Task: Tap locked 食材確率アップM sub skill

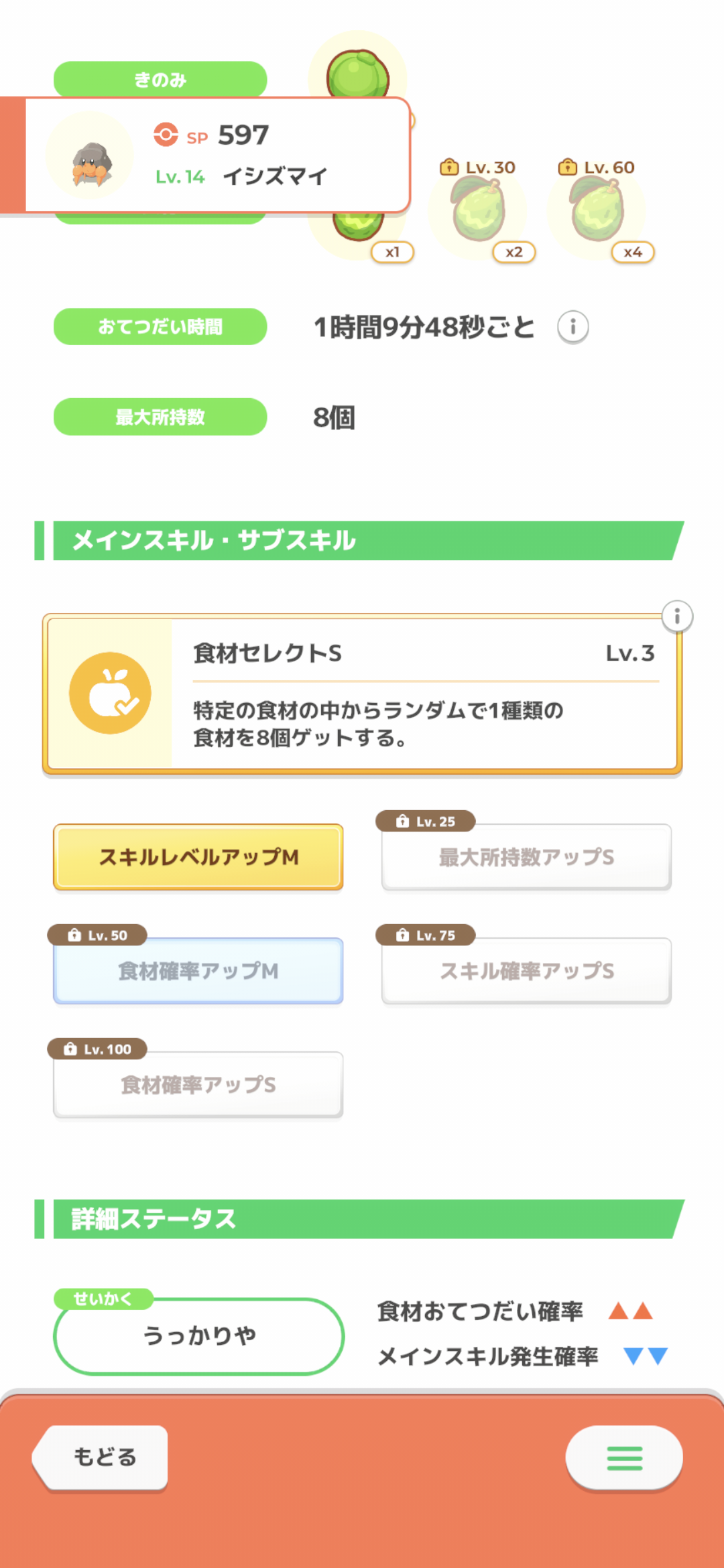Action: click(198, 971)
